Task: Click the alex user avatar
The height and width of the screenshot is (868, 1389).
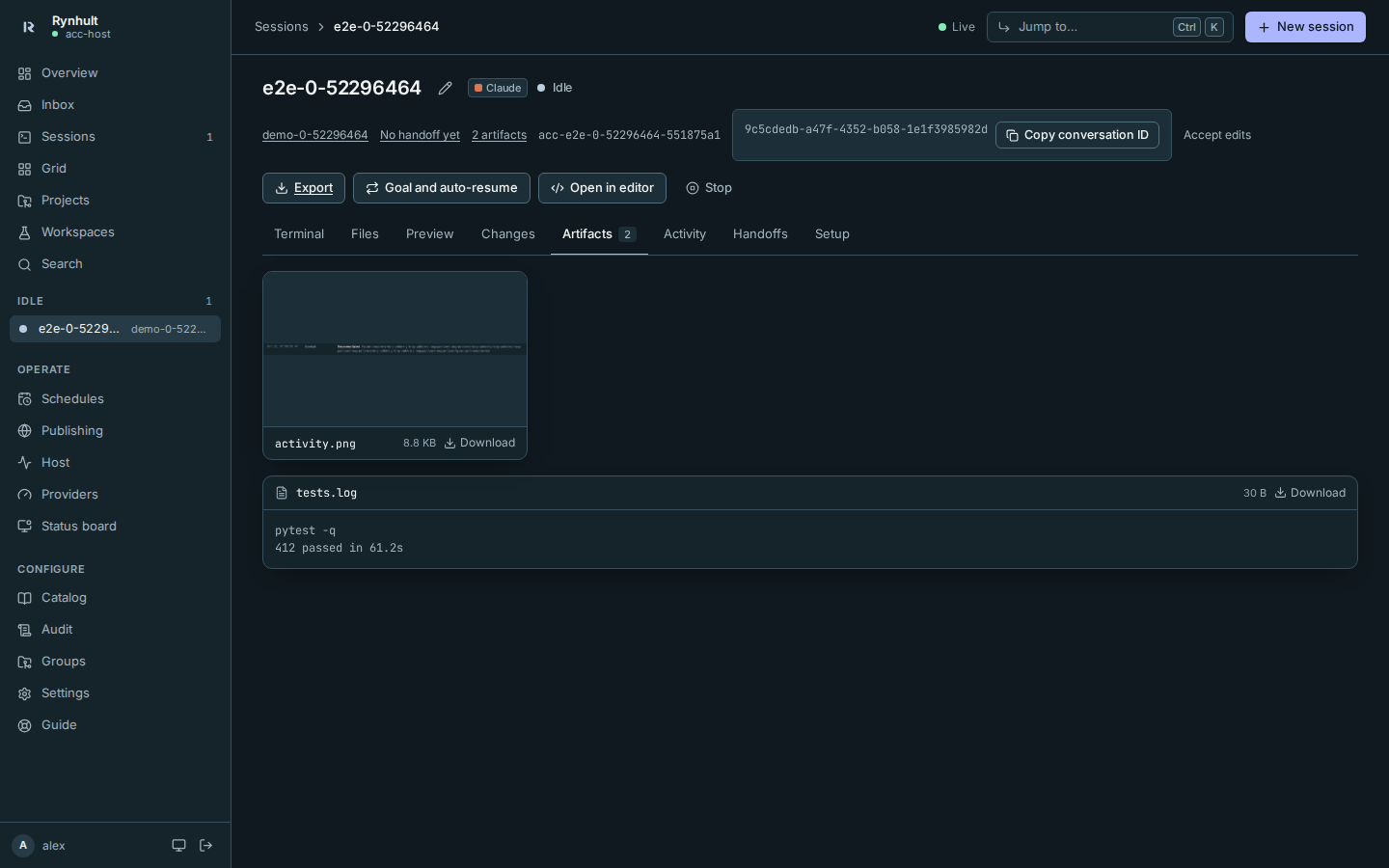Action: pyautogui.click(x=23, y=846)
